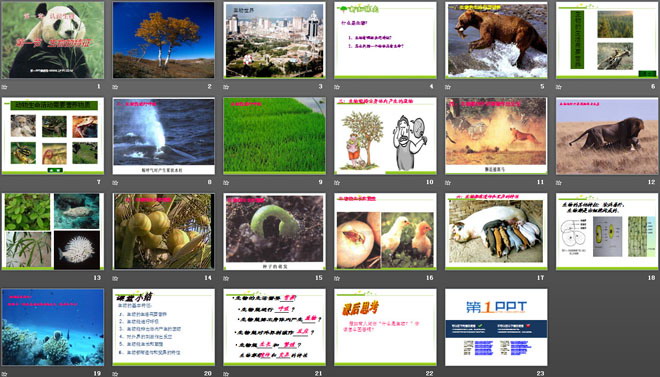Image resolution: width=660 pixels, height=377 pixels.
Task: Select slide 19 underwater coral reef thumbnail
Action: point(53,327)
